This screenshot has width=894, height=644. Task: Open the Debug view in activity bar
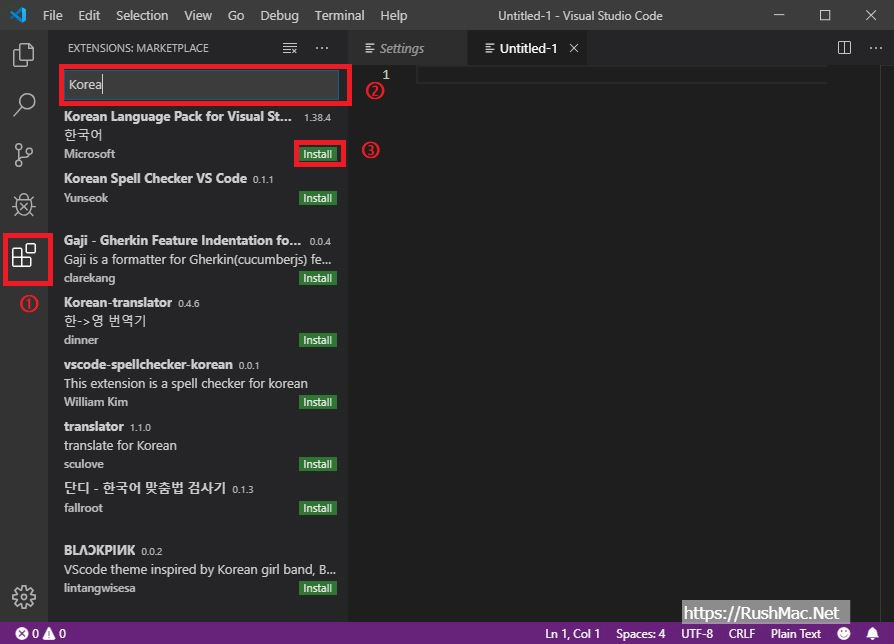click(23, 205)
